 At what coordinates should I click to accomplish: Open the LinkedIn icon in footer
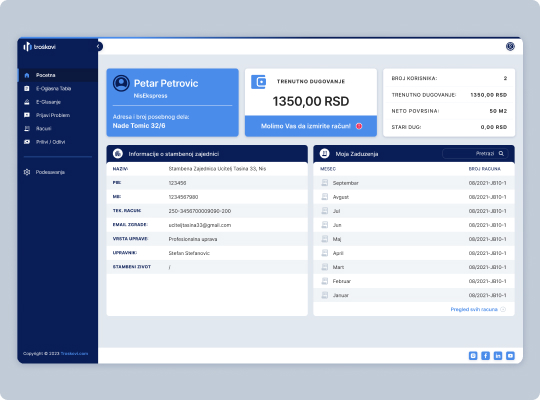pyautogui.click(x=498, y=356)
